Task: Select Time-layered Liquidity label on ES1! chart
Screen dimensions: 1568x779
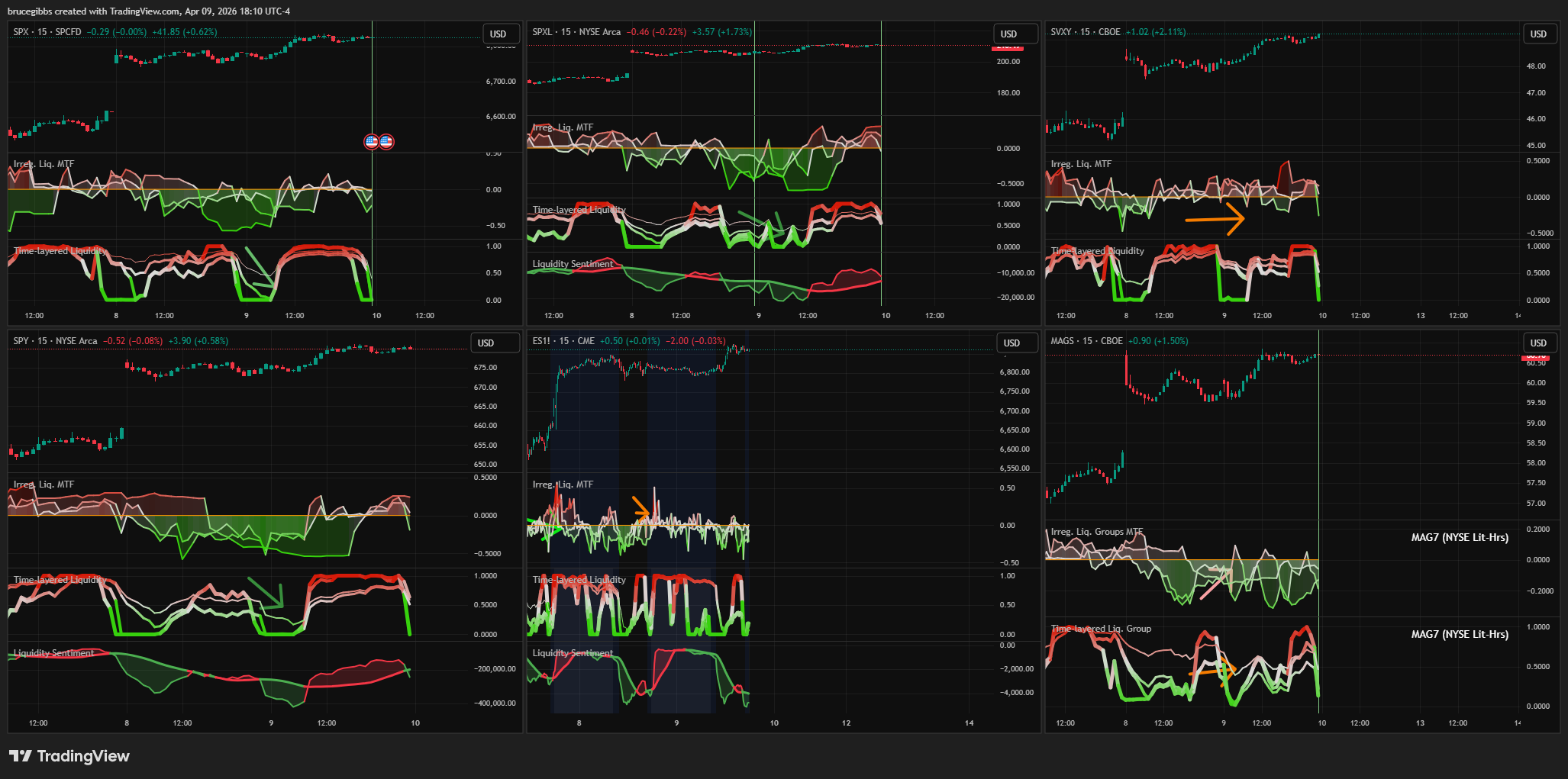Action: click(x=579, y=580)
